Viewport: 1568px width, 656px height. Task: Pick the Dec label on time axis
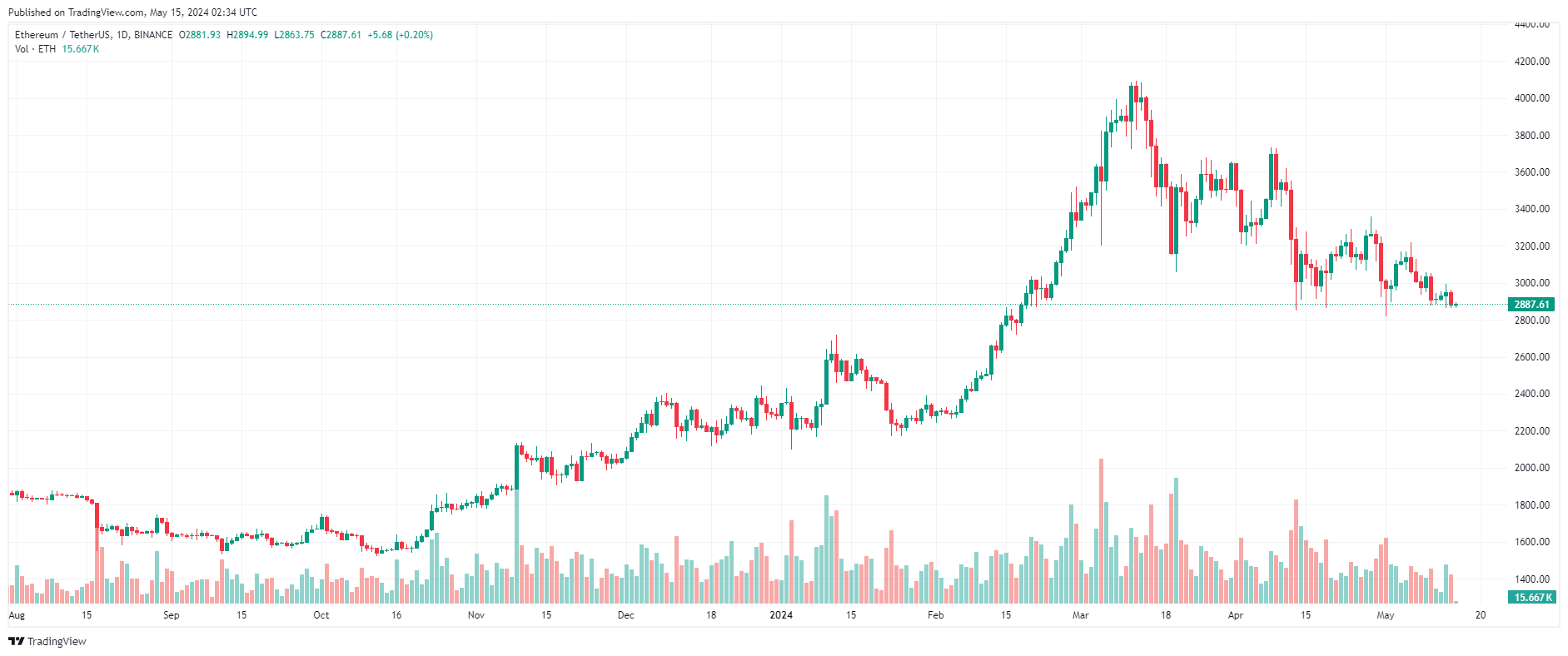point(625,615)
